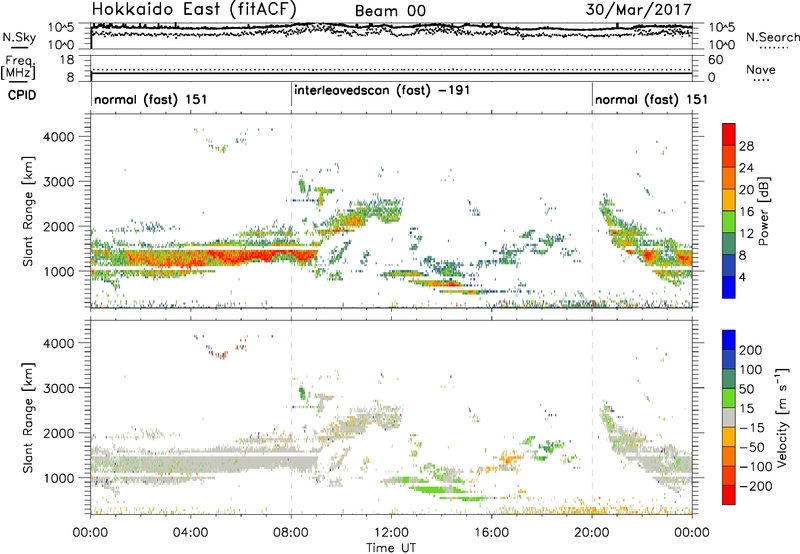Click the '12:00' time axis label

(391, 533)
